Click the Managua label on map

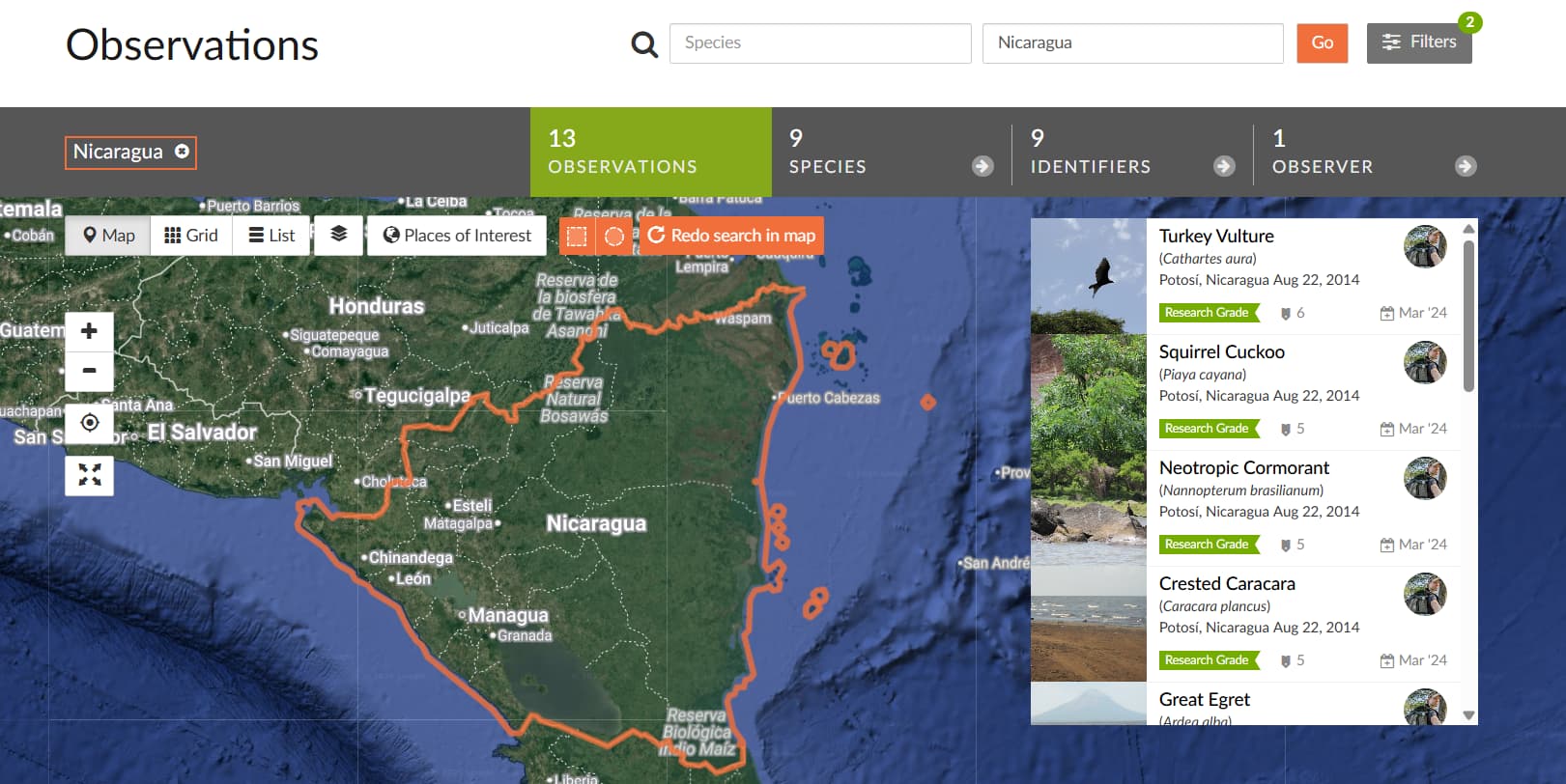[508, 615]
